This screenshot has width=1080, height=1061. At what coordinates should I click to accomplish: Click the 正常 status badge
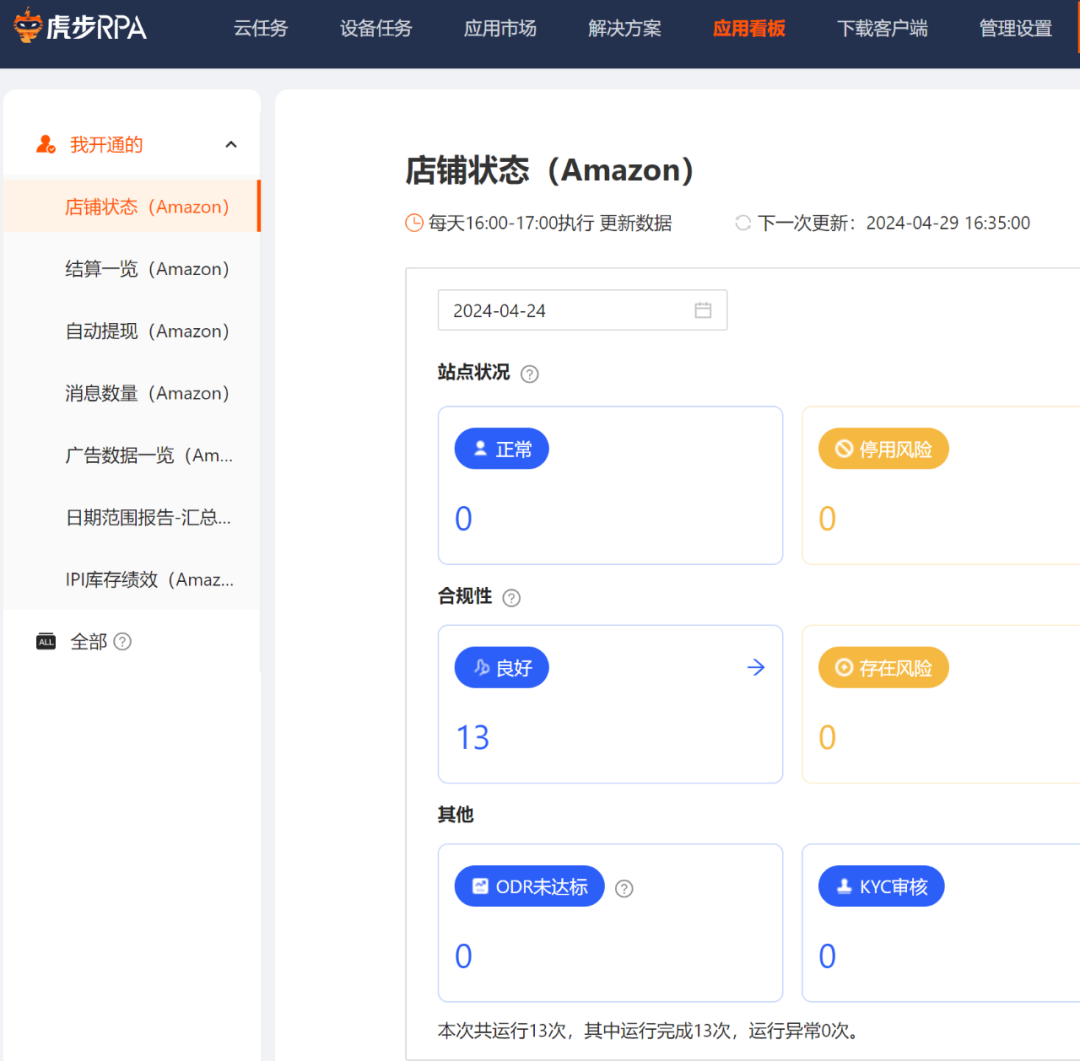point(501,449)
